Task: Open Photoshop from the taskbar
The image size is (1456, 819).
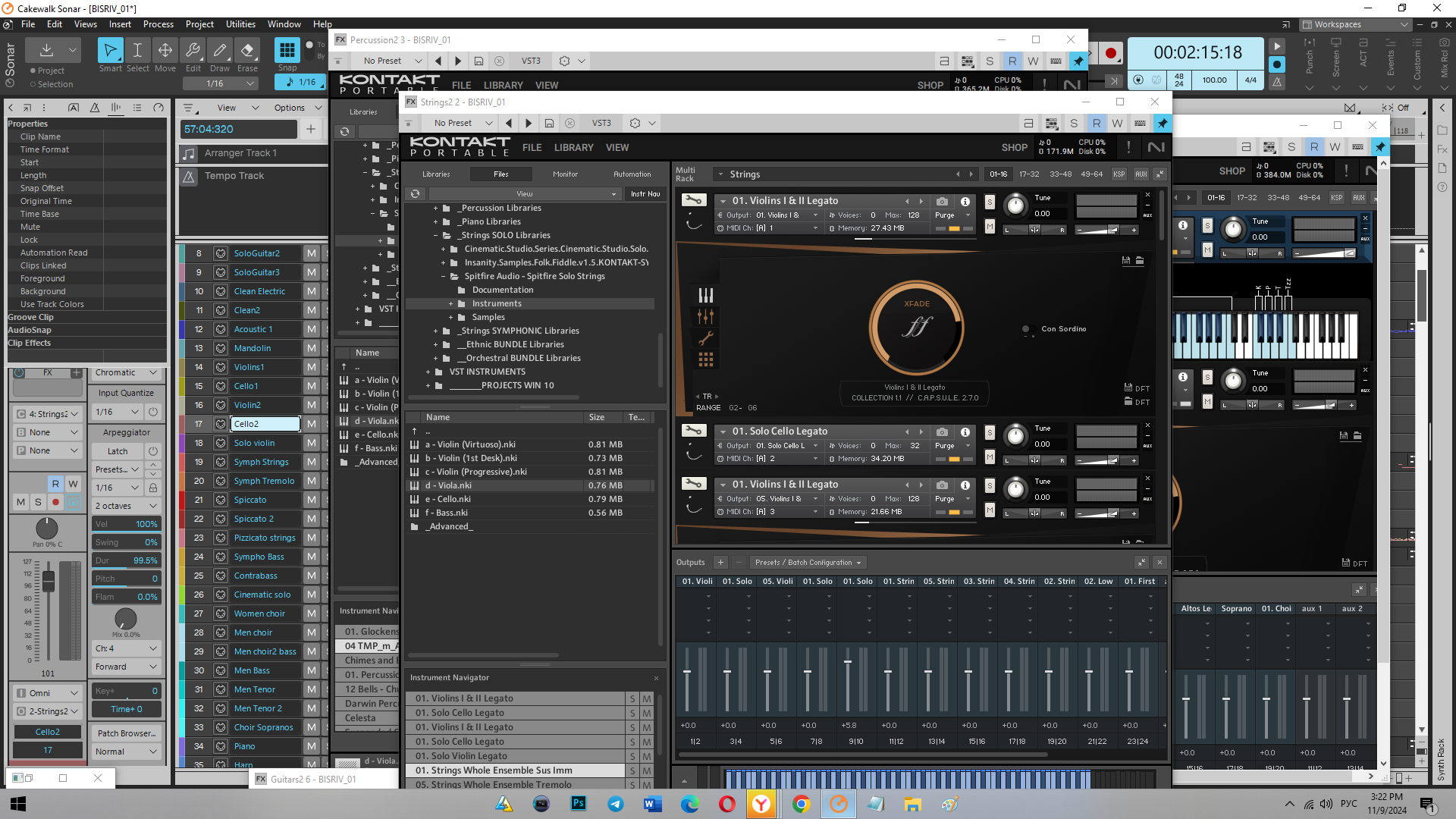Action: coord(579,804)
